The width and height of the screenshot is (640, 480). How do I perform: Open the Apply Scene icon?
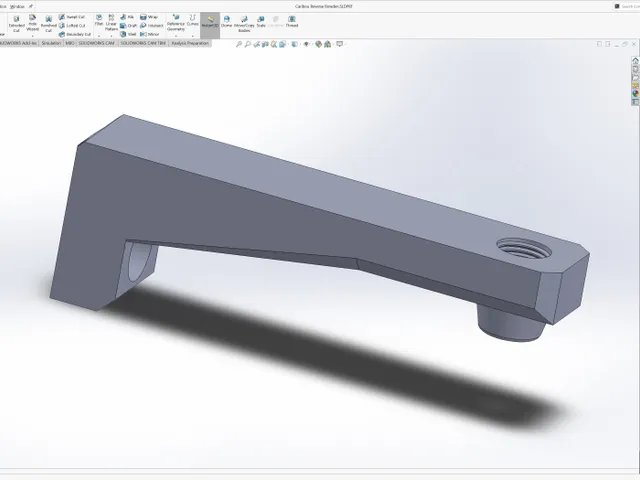pyautogui.click(x=327, y=44)
